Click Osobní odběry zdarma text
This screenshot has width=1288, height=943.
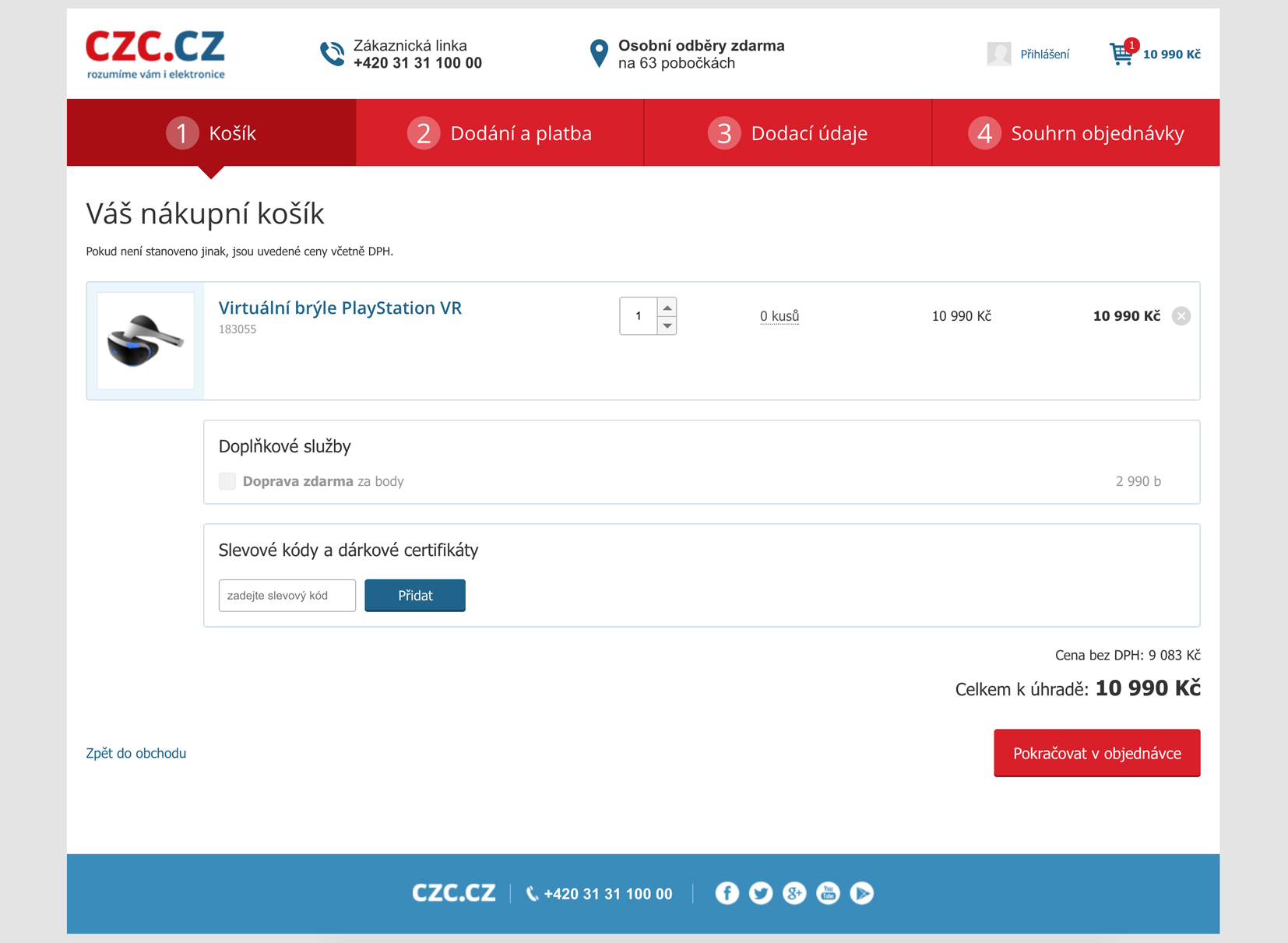702,45
